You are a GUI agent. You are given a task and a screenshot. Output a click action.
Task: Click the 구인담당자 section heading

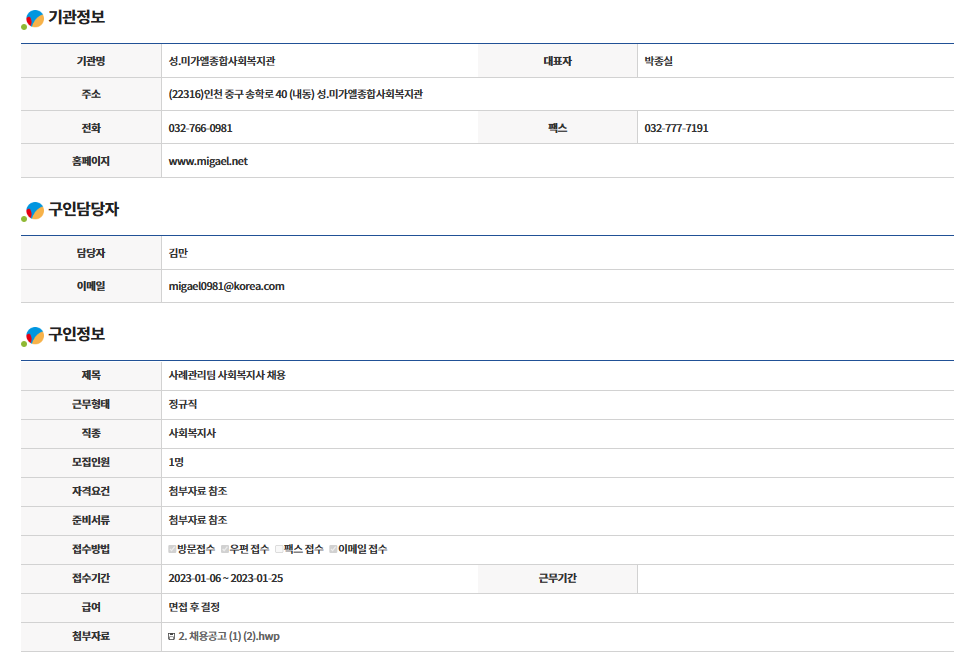[x=83, y=209]
